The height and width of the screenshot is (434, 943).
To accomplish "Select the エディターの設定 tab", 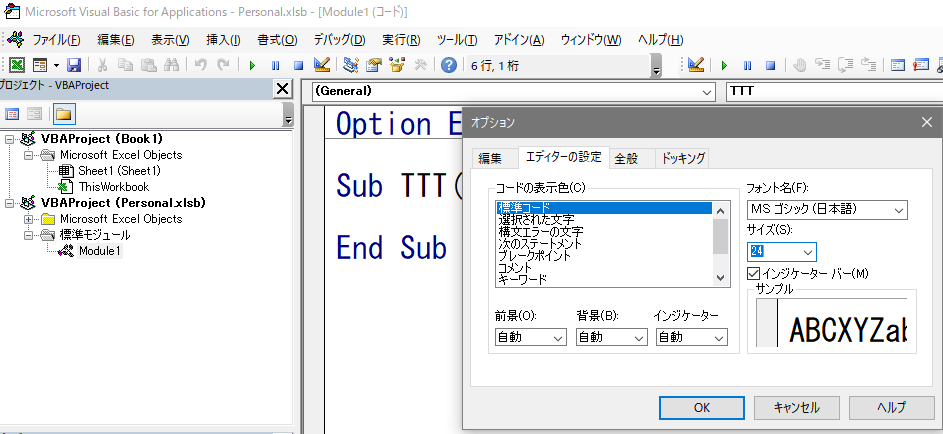I will 564,157.
